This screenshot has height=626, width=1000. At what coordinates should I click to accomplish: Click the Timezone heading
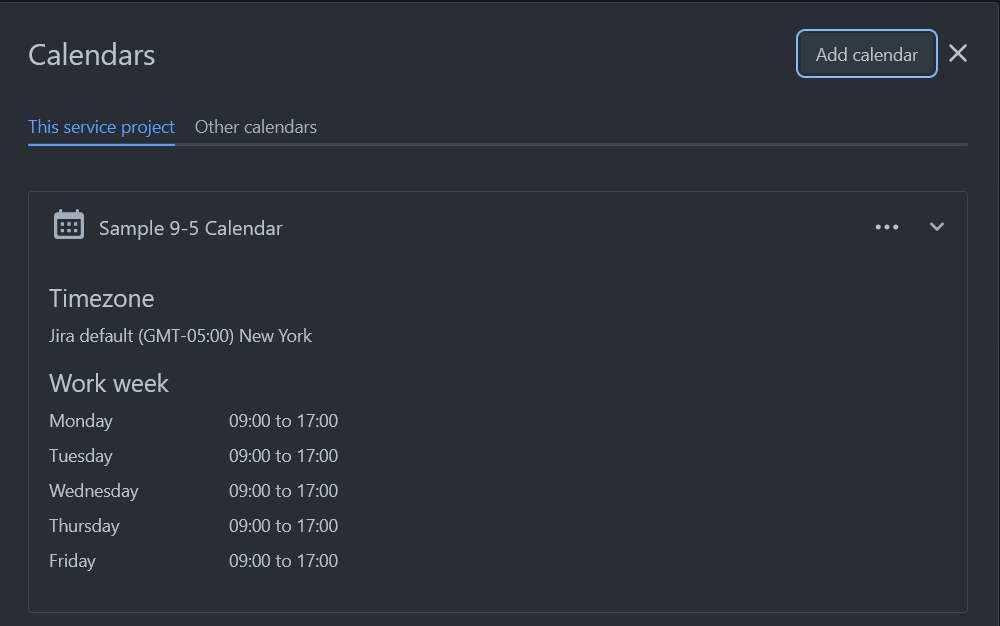(x=101, y=298)
